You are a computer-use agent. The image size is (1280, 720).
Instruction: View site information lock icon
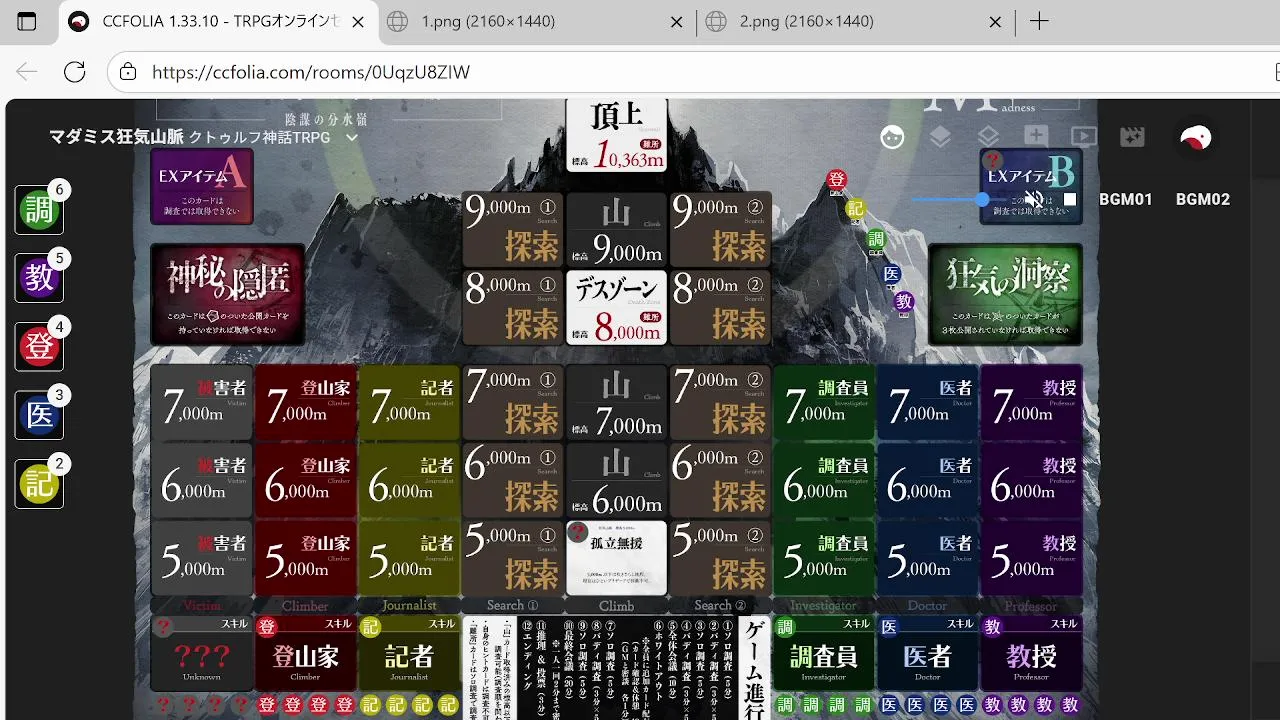pyautogui.click(x=127, y=72)
